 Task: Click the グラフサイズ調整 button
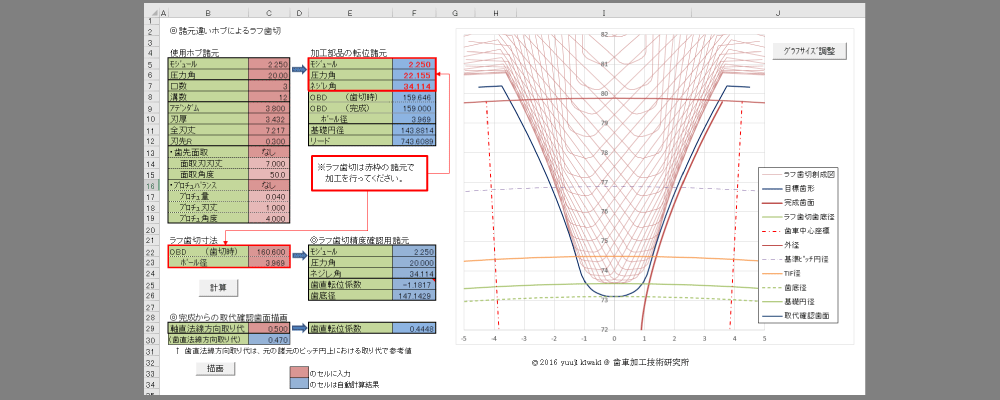(x=810, y=50)
